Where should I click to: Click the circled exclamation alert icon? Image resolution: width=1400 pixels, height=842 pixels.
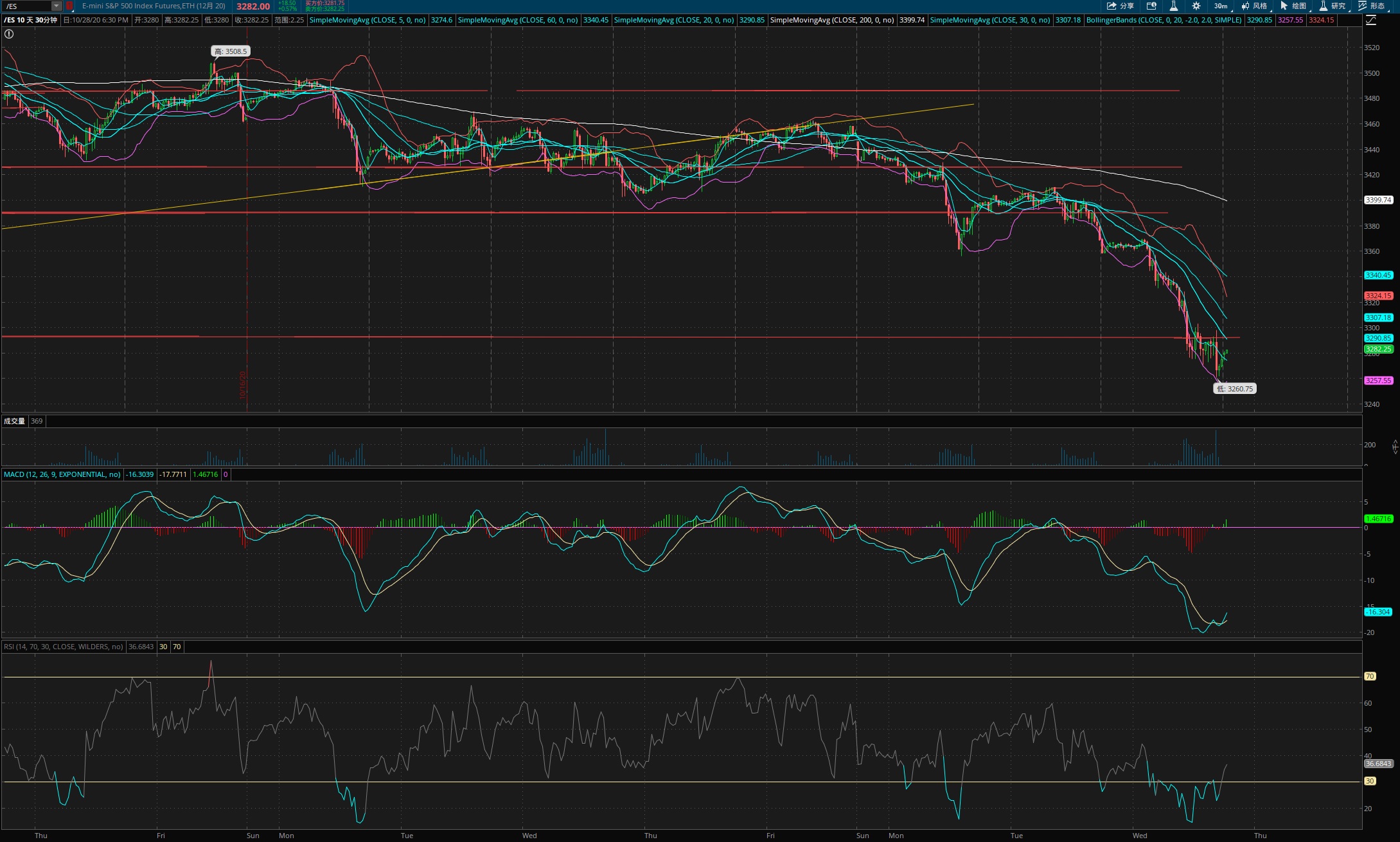9,34
